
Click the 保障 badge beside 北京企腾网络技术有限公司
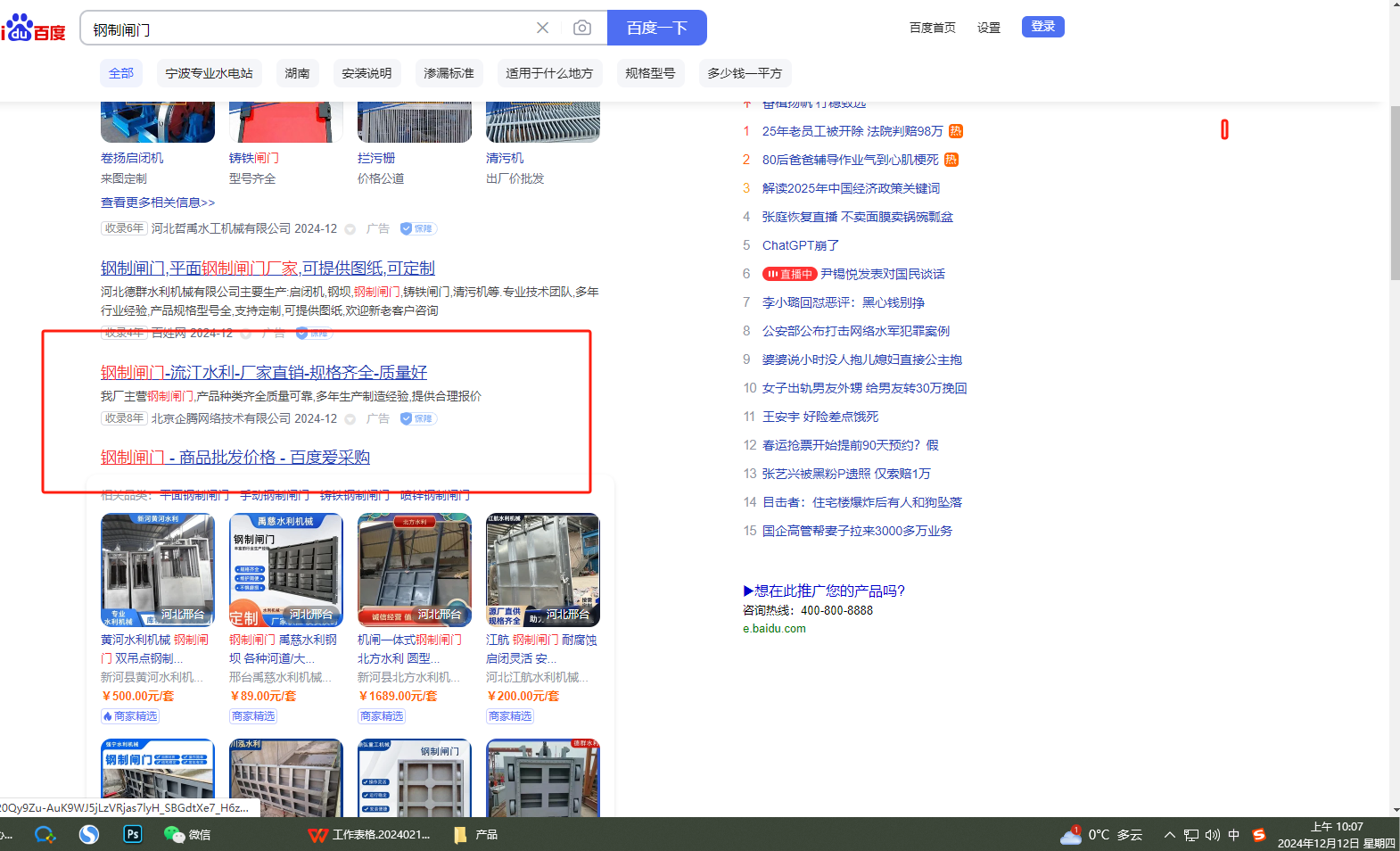coord(417,418)
